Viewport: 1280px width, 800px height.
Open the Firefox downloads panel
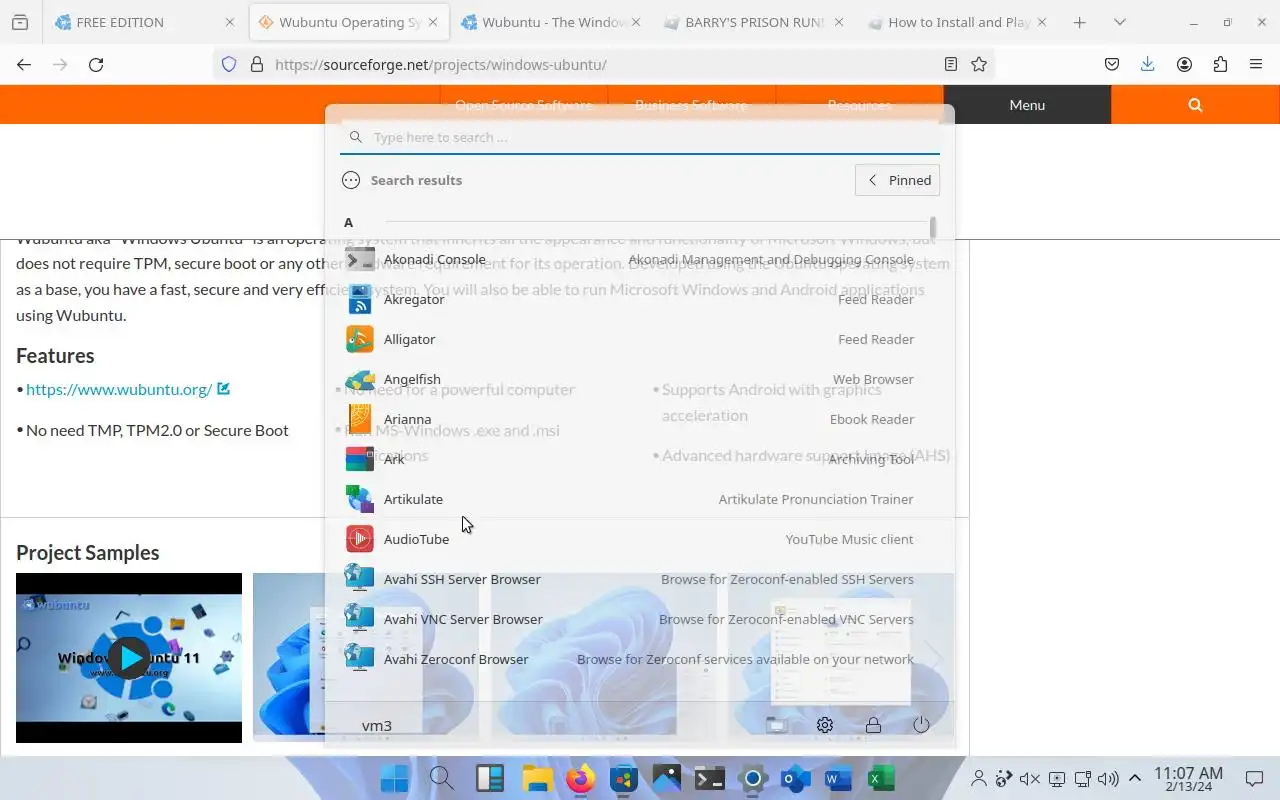tap(1147, 64)
